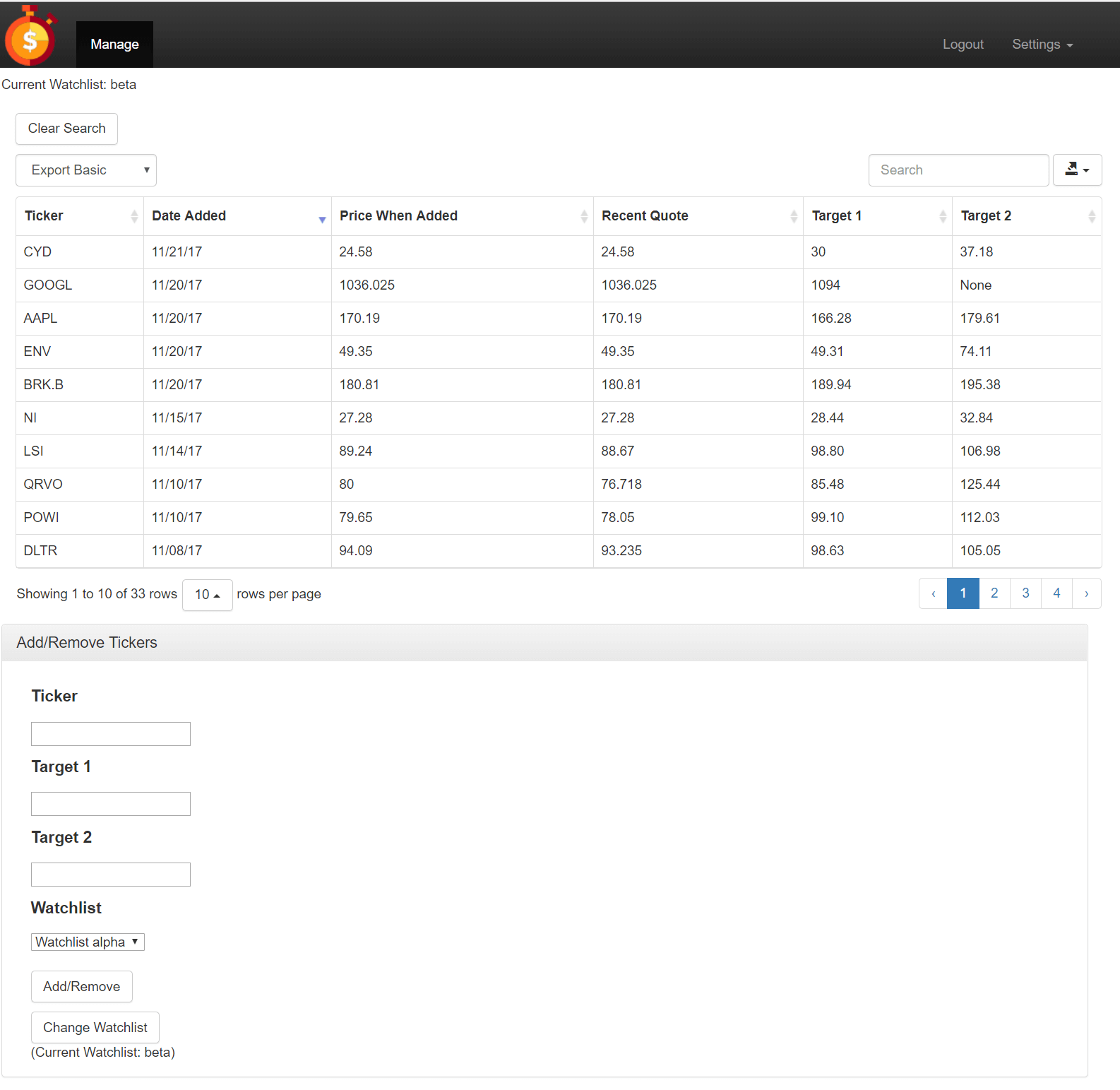This screenshot has width=1120, height=1090.
Task: Click the 11/15/17 date cell
Action: coord(237,418)
